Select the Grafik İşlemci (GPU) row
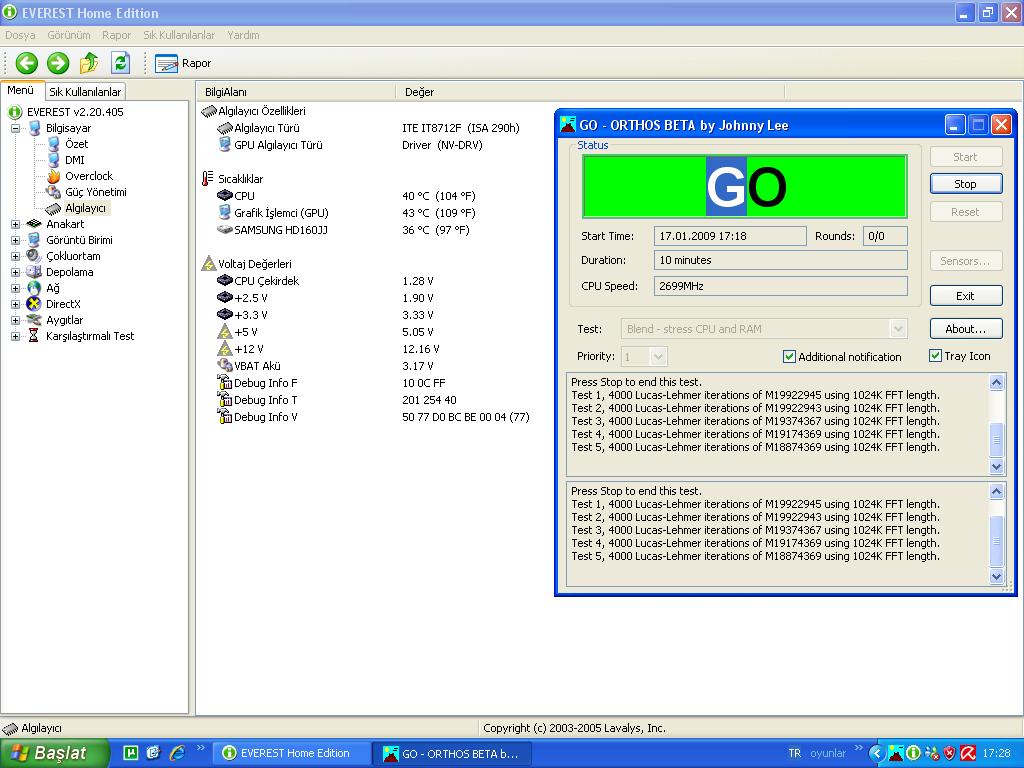The image size is (1024, 768). [346, 213]
